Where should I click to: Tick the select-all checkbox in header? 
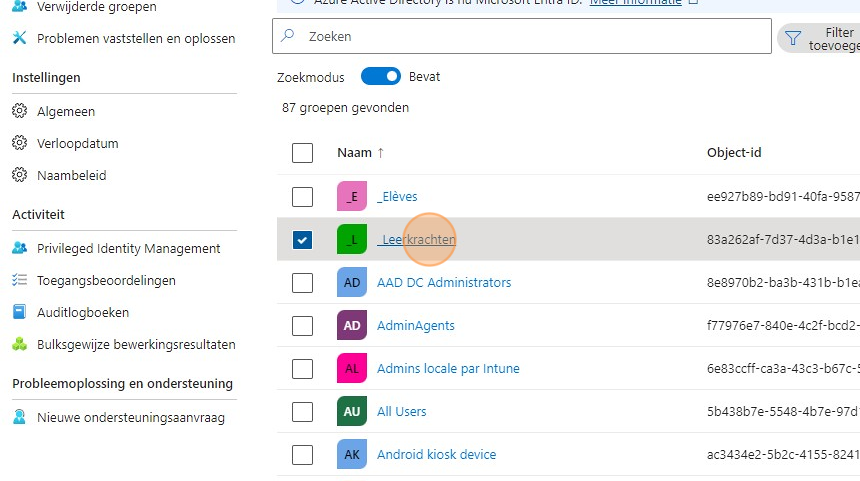point(302,153)
